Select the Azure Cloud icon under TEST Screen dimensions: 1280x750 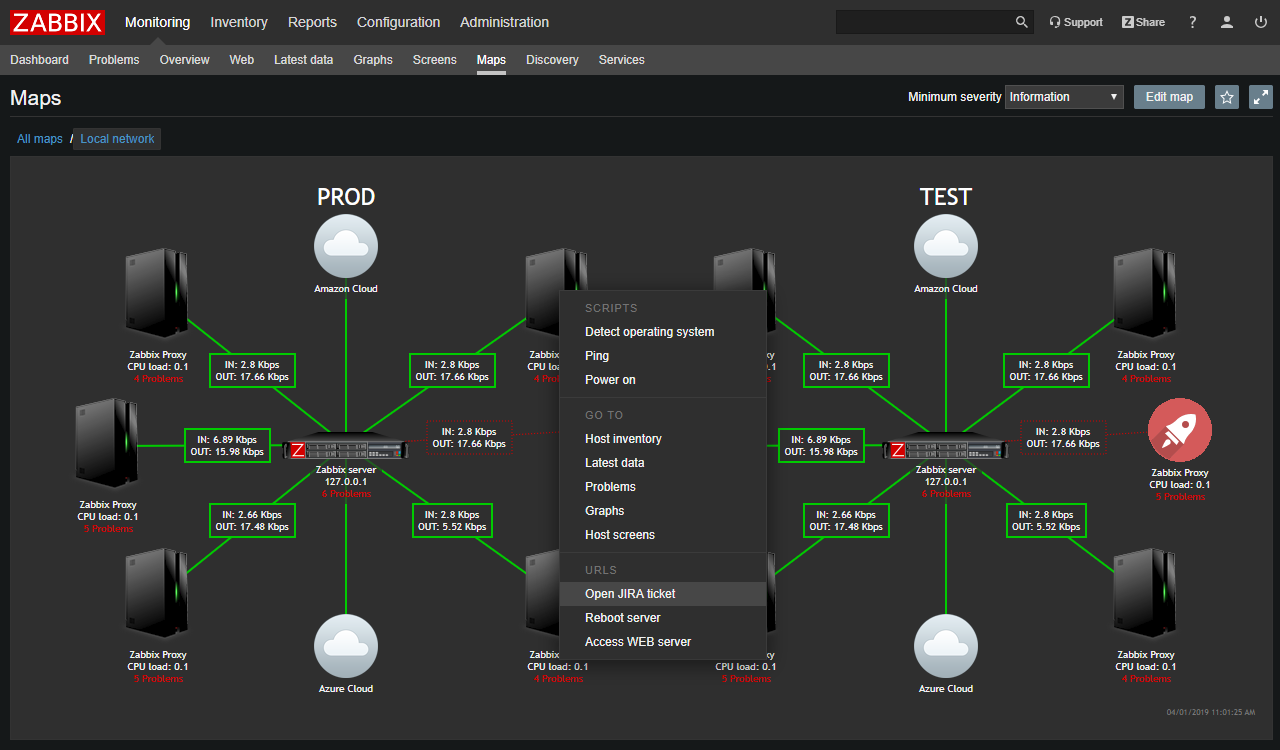click(x=946, y=646)
